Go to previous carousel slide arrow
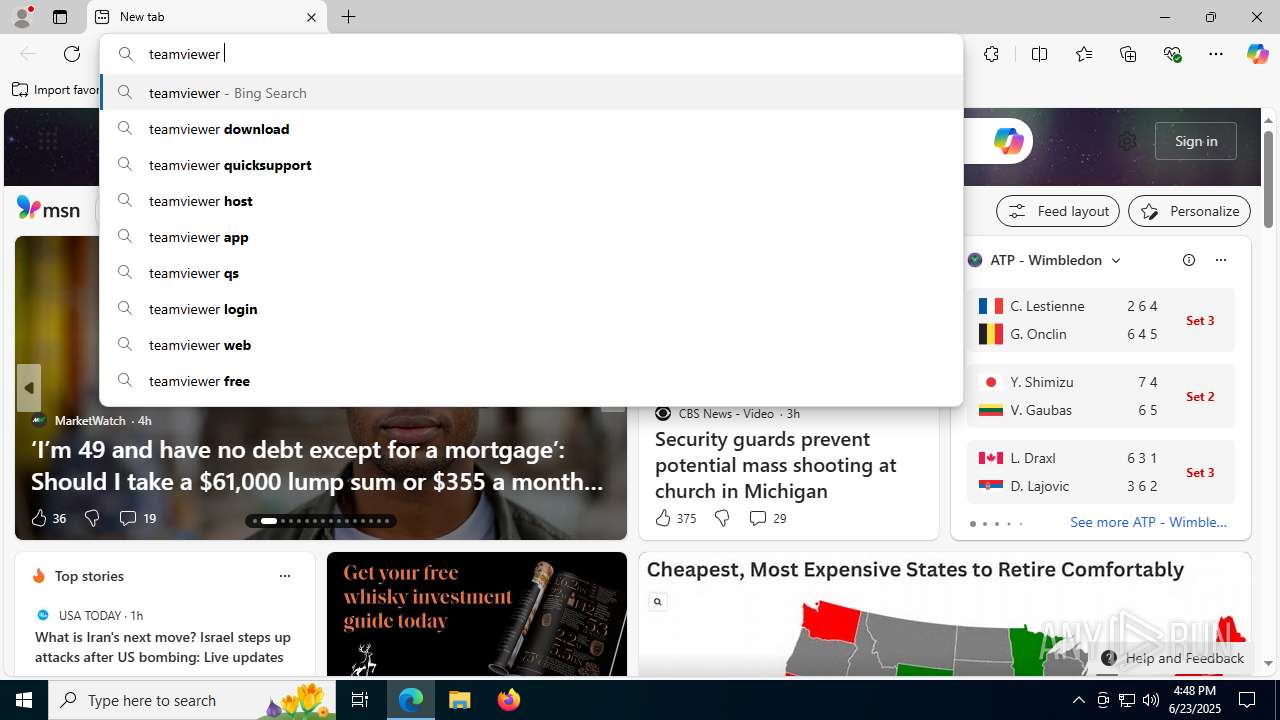1280x720 pixels. point(29,388)
